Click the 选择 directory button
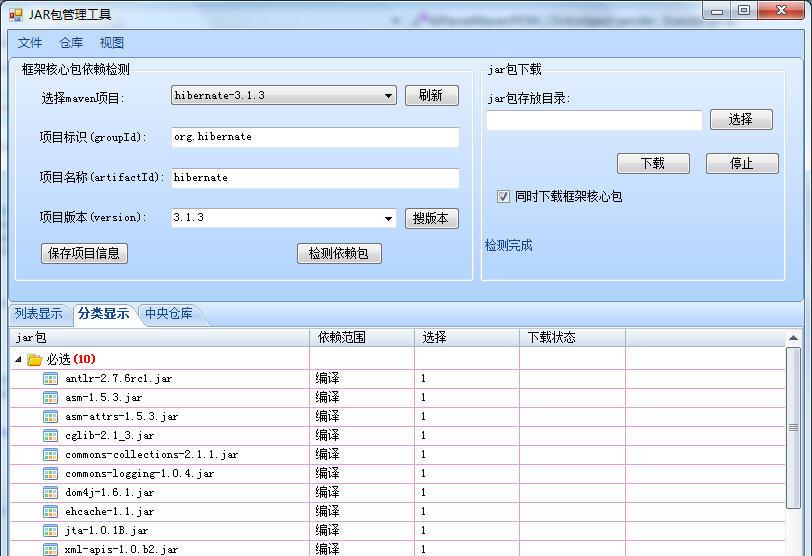The height and width of the screenshot is (556, 812). 741,120
